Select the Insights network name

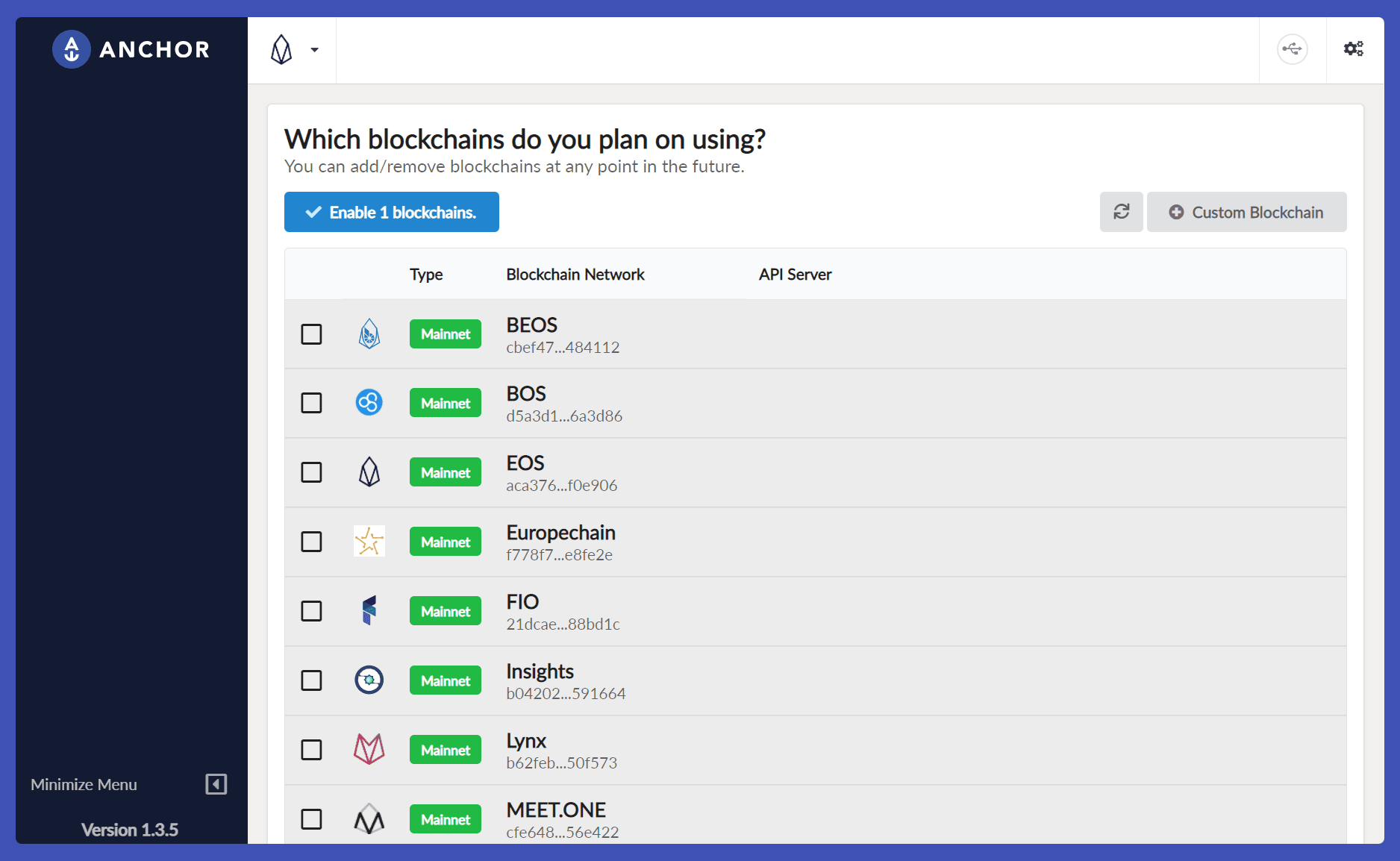click(x=540, y=671)
